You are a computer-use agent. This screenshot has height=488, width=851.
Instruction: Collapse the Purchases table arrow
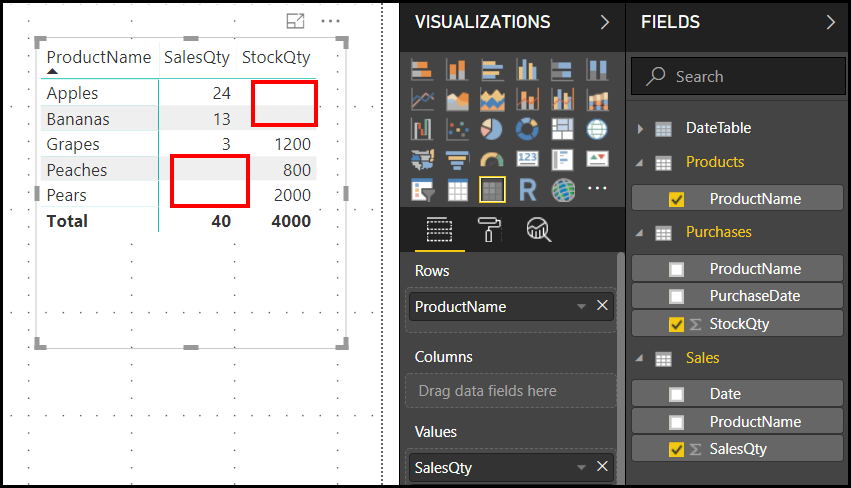640,232
